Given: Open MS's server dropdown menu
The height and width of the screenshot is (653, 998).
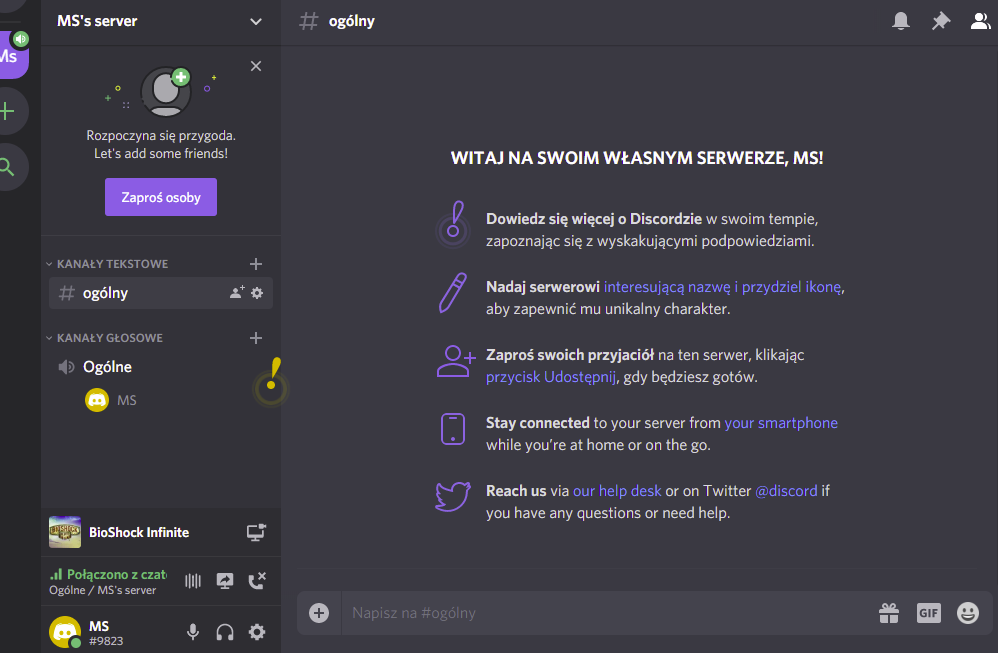Looking at the screenshot, I should (x=255, y=21).
